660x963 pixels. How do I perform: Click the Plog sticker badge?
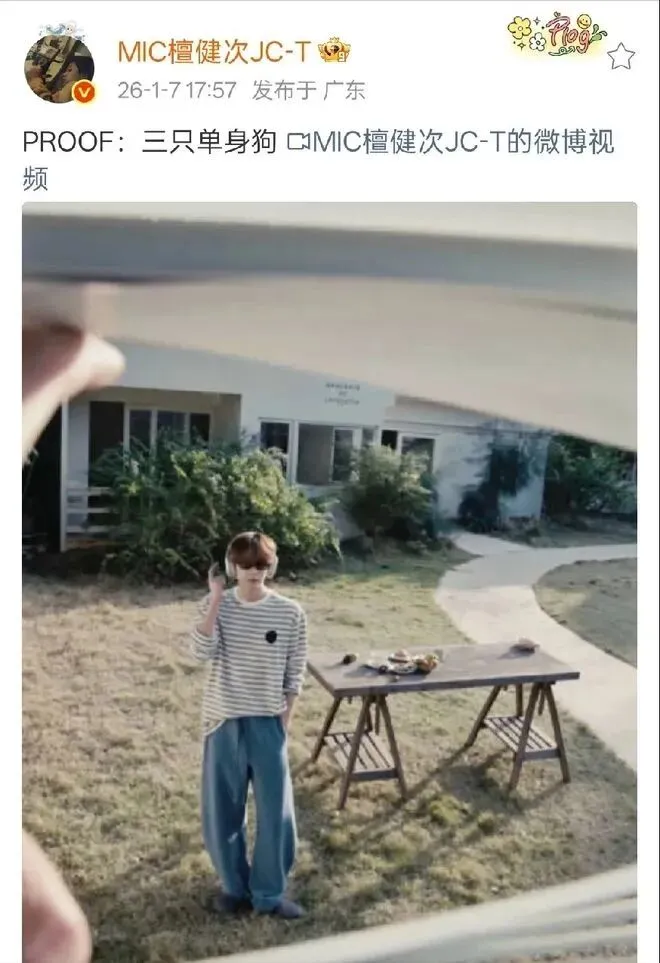coord(557,34)
